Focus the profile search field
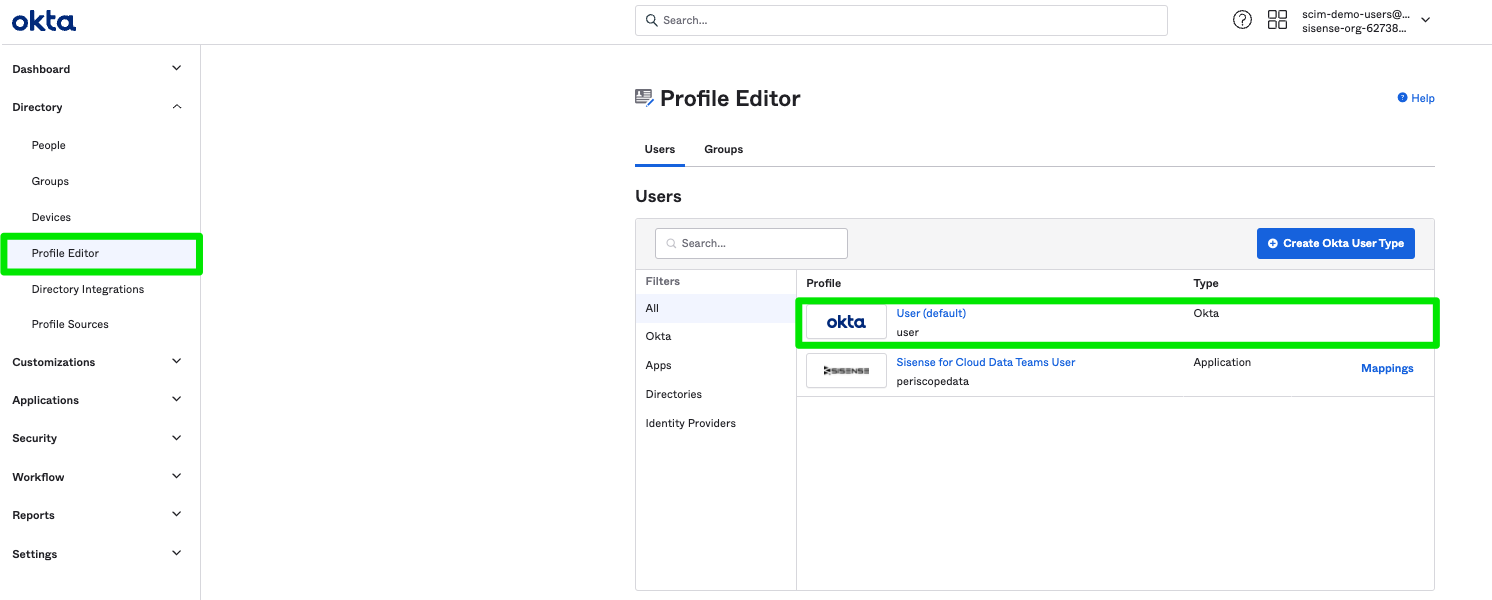The image size is (1492, 600). pyautogui.click(x=751, y=243)
